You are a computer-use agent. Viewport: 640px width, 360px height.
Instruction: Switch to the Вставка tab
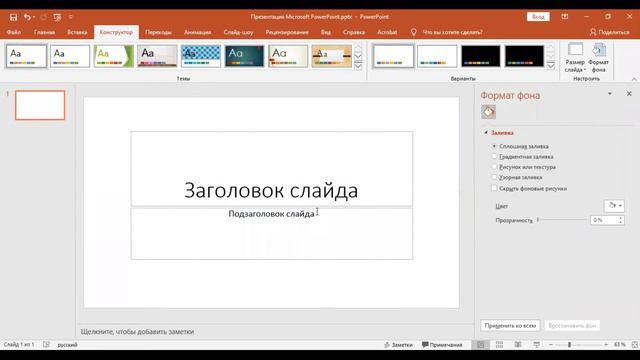pyautogui.click(x=77, y=32)
